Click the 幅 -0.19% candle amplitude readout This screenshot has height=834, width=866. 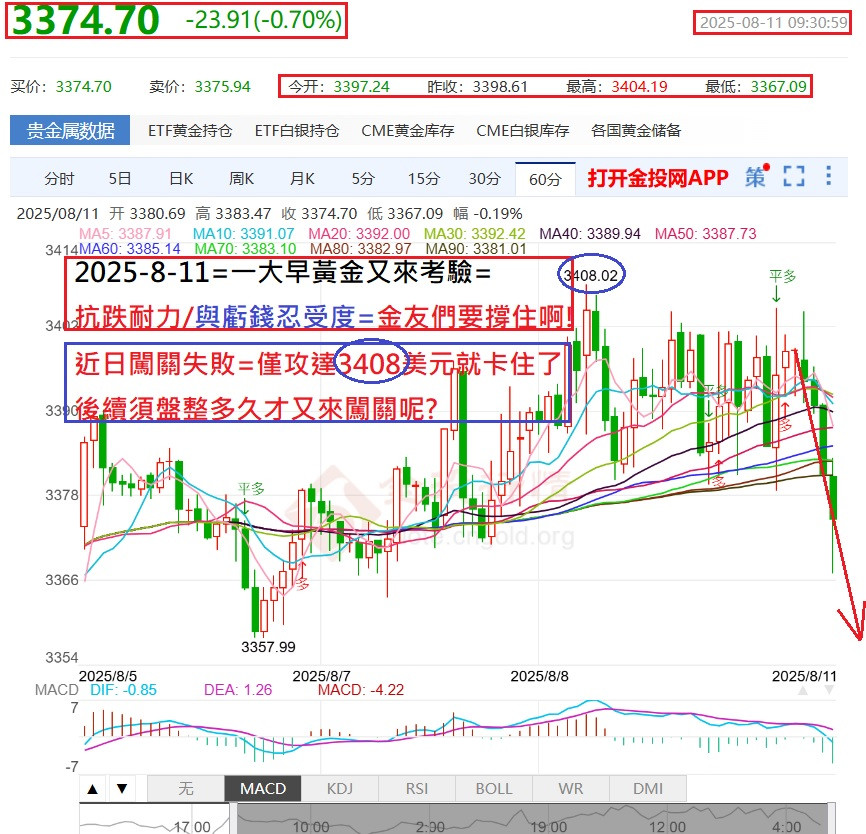click(x=488, y=214)
